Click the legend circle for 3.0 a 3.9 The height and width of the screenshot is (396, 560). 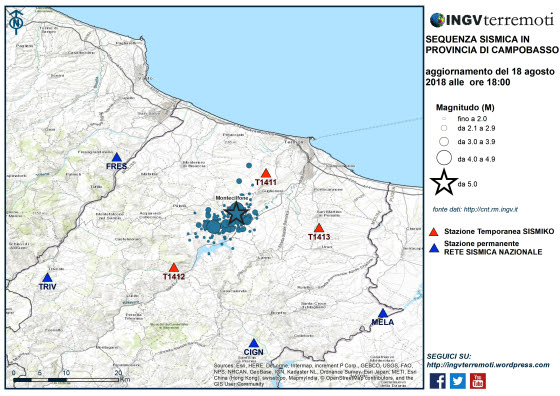(444, 141)
